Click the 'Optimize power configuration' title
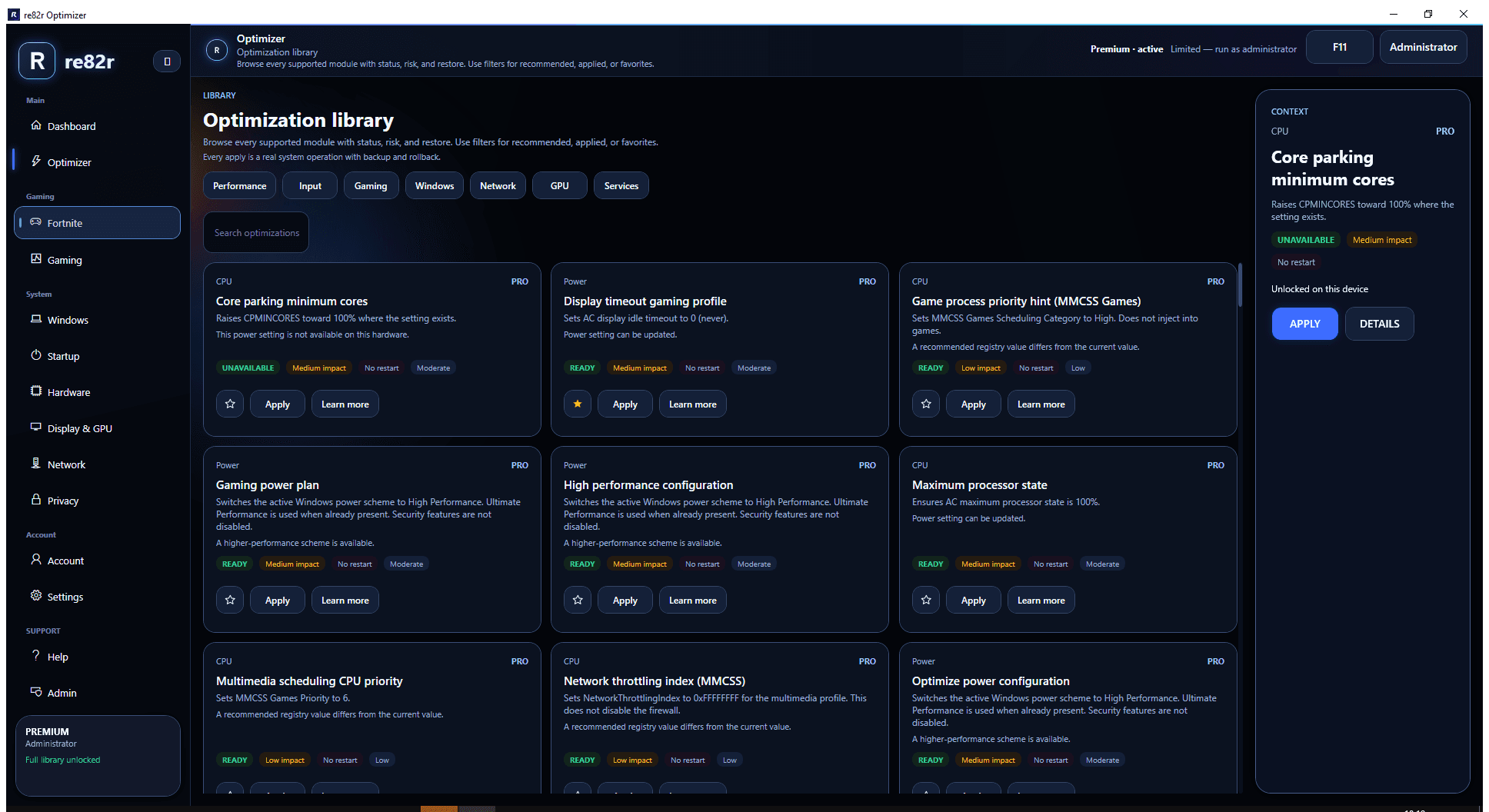1489x812 pixels. point(991,681)
